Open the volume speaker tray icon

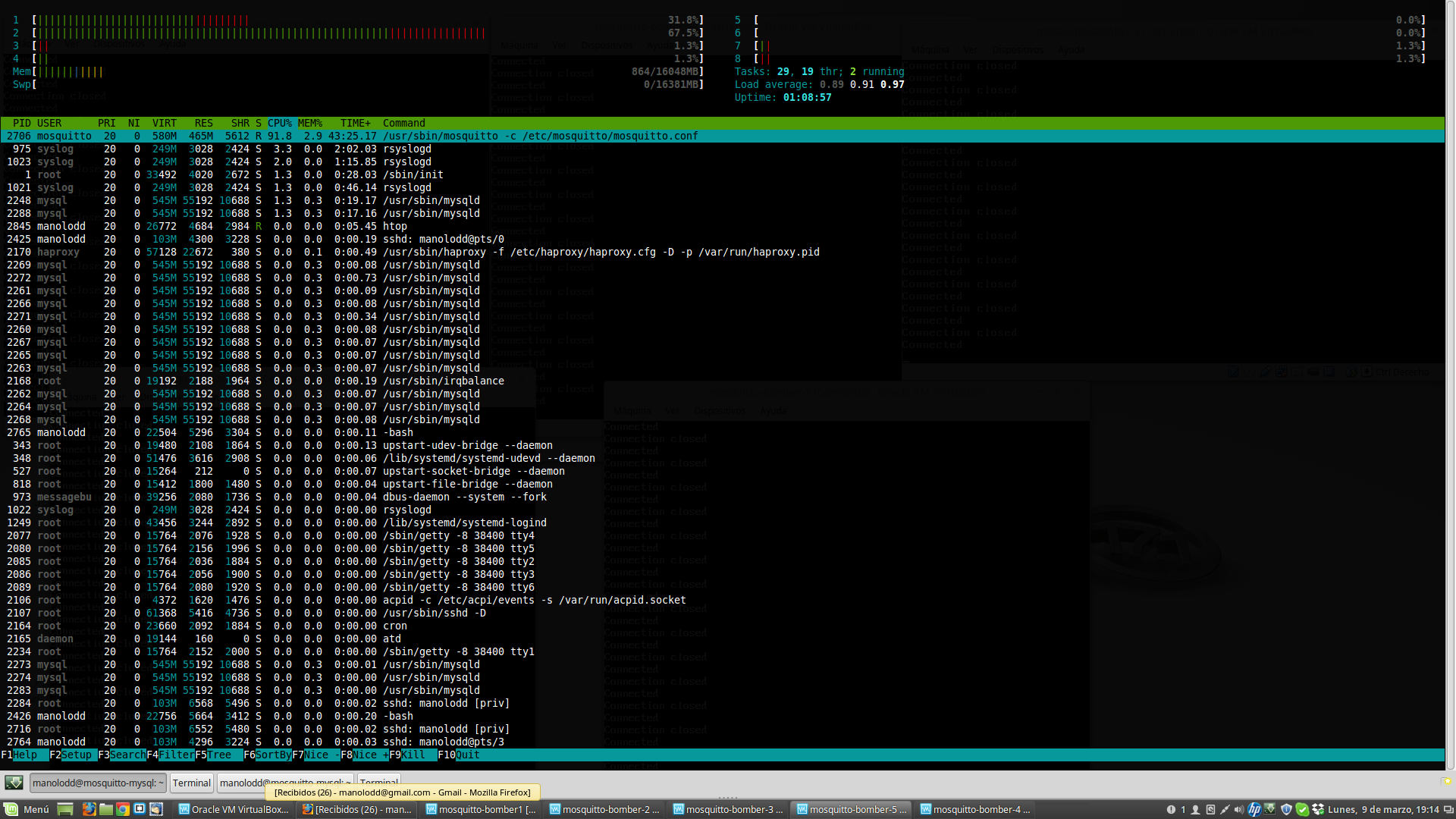point(1239,809)
